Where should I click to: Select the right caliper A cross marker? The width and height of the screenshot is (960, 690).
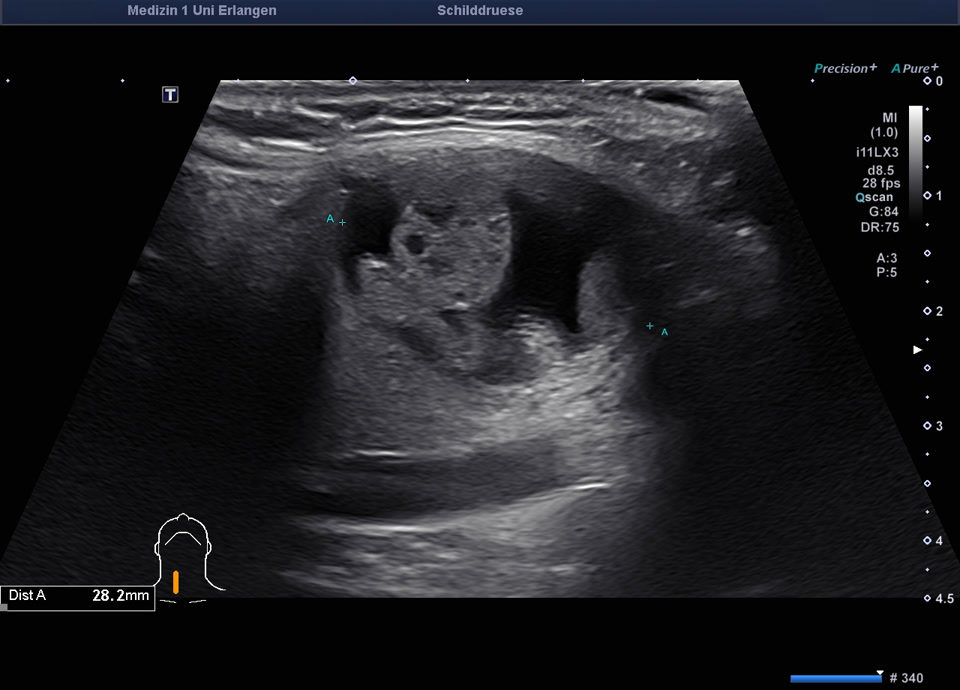point(650,326)
